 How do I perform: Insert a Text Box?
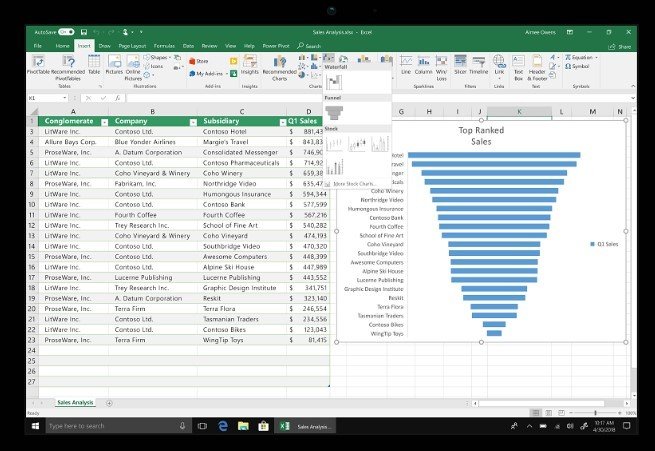coord(518,68)
